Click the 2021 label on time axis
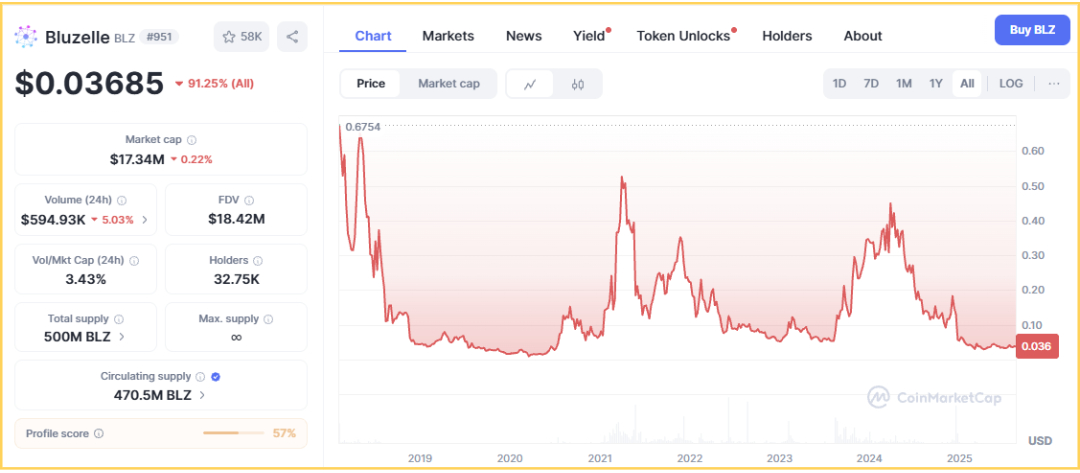The image size is (1080, 473). click(x=600, y=458)
